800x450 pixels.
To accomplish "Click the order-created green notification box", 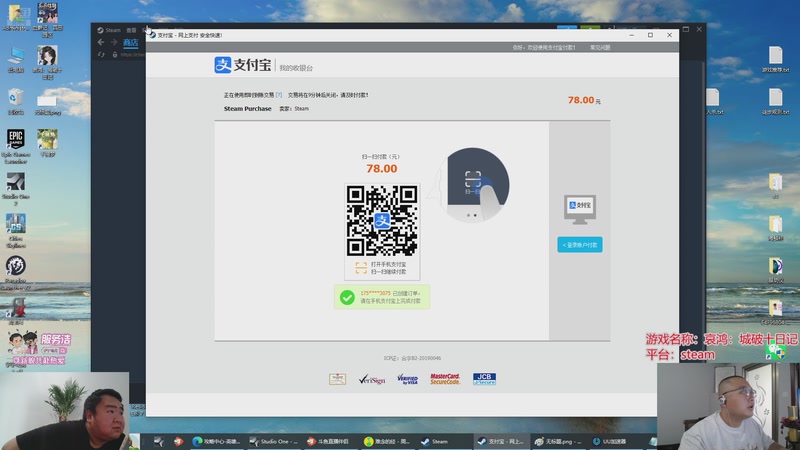I will [x=382, y=297].
